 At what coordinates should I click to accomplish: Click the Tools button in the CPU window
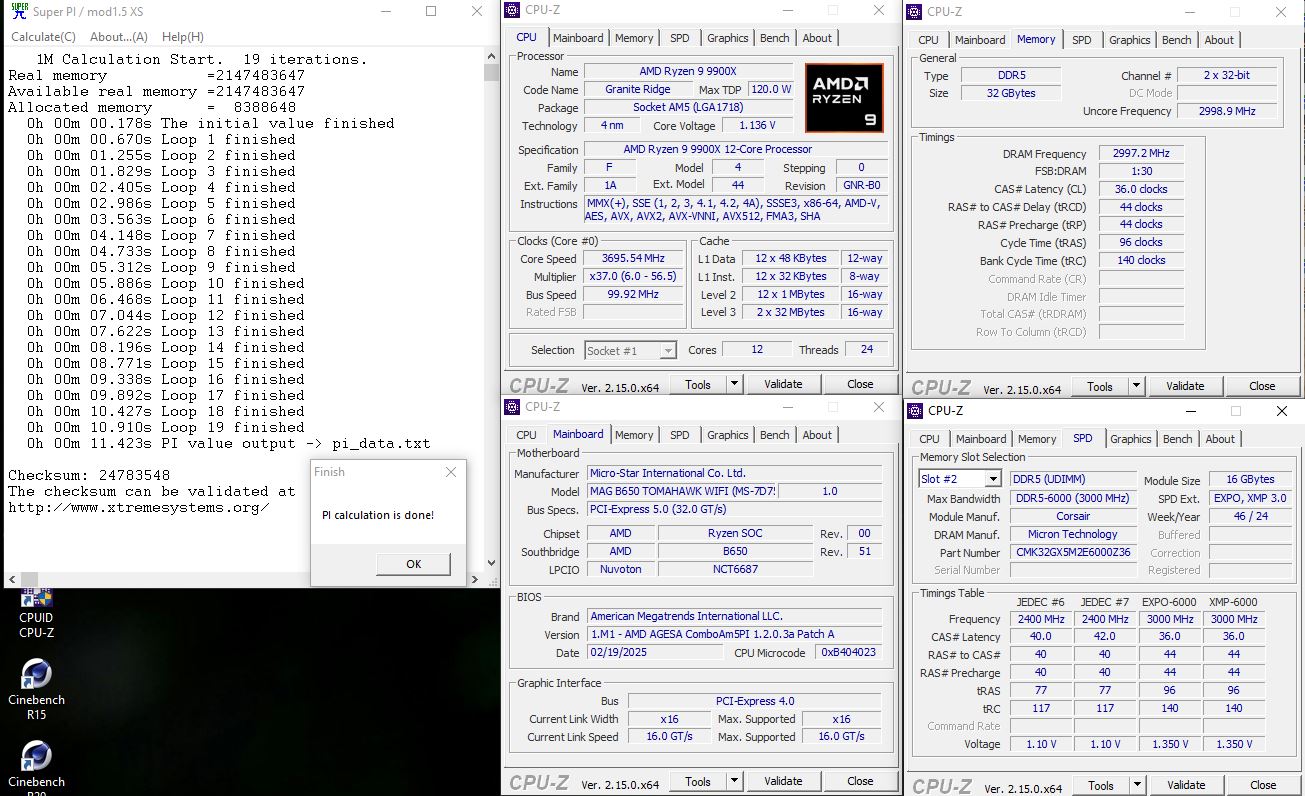[x=697, y=384]
